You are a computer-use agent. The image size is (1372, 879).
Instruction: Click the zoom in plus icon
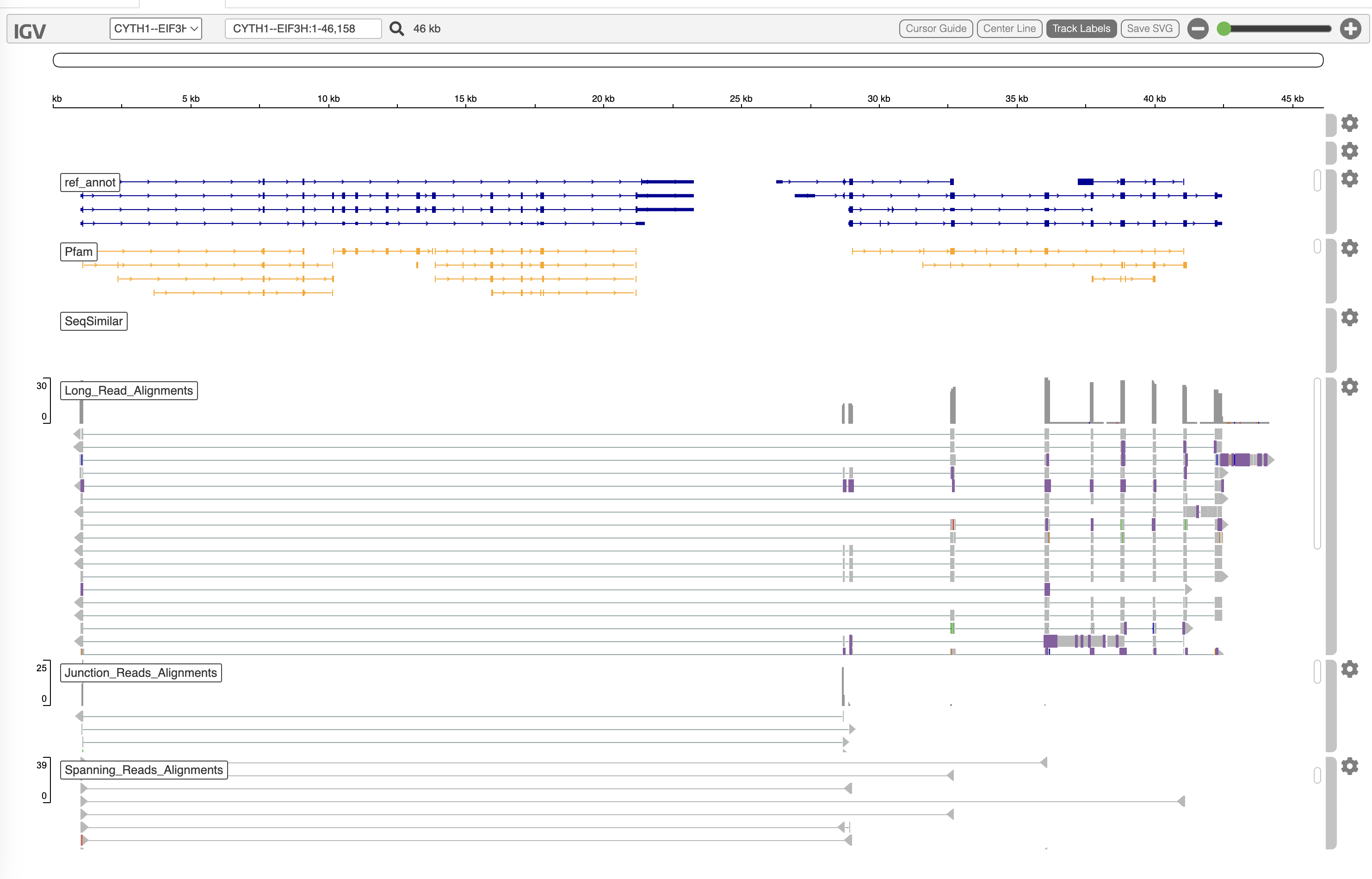pyautogui.click(x=1350, y=29)
